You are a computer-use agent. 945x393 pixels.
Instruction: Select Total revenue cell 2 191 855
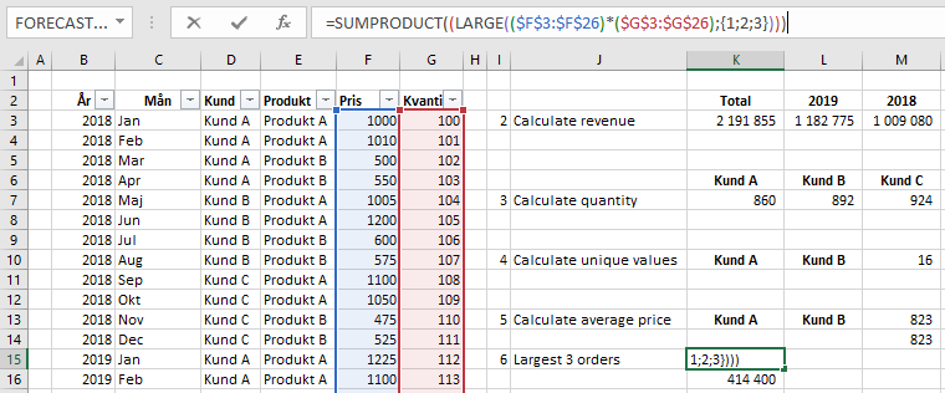(x=735, y=121)
